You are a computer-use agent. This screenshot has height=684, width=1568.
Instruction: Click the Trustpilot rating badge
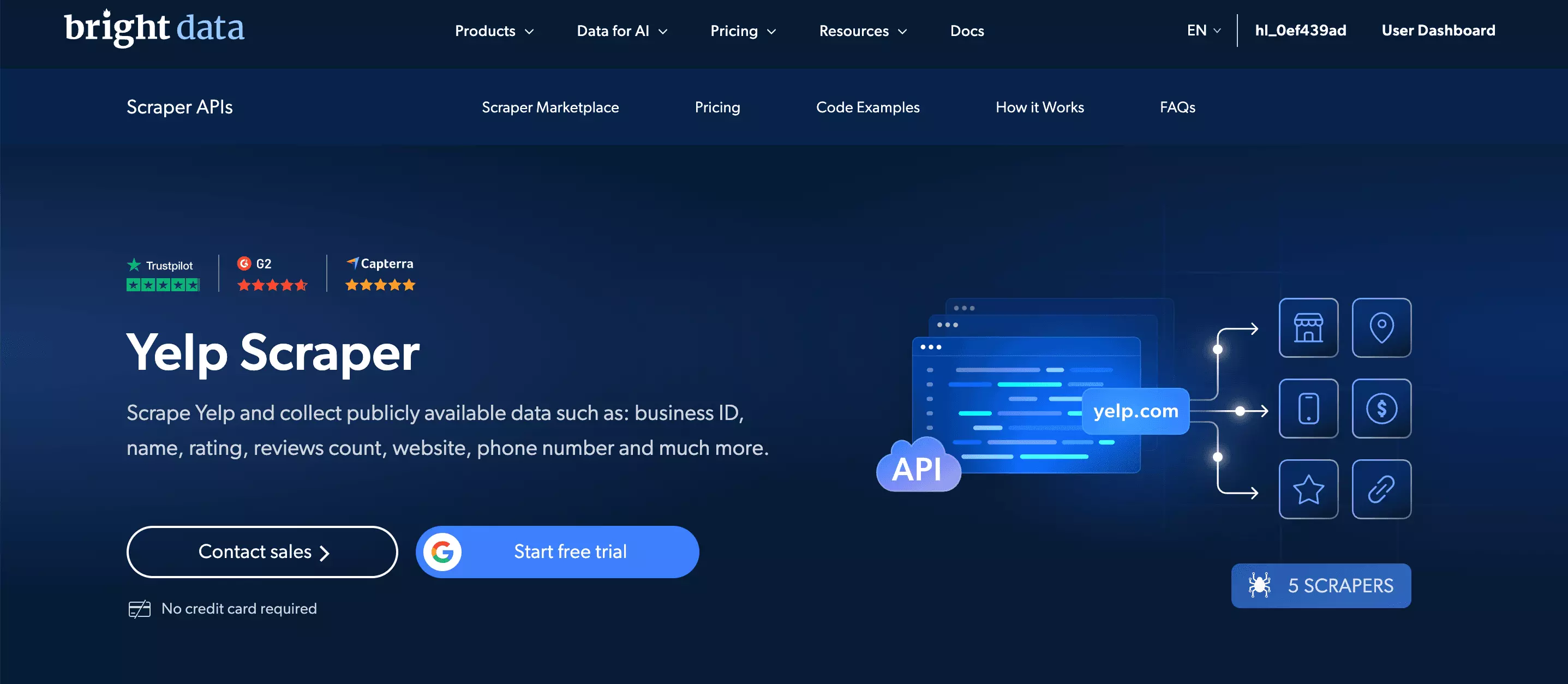click(x=163, y=274)
